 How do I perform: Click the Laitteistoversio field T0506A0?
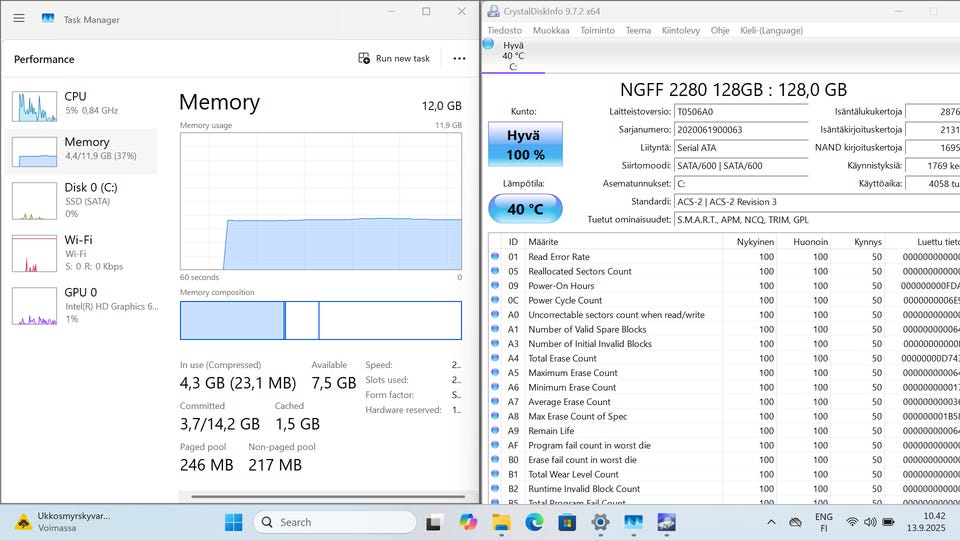point(741,111)
